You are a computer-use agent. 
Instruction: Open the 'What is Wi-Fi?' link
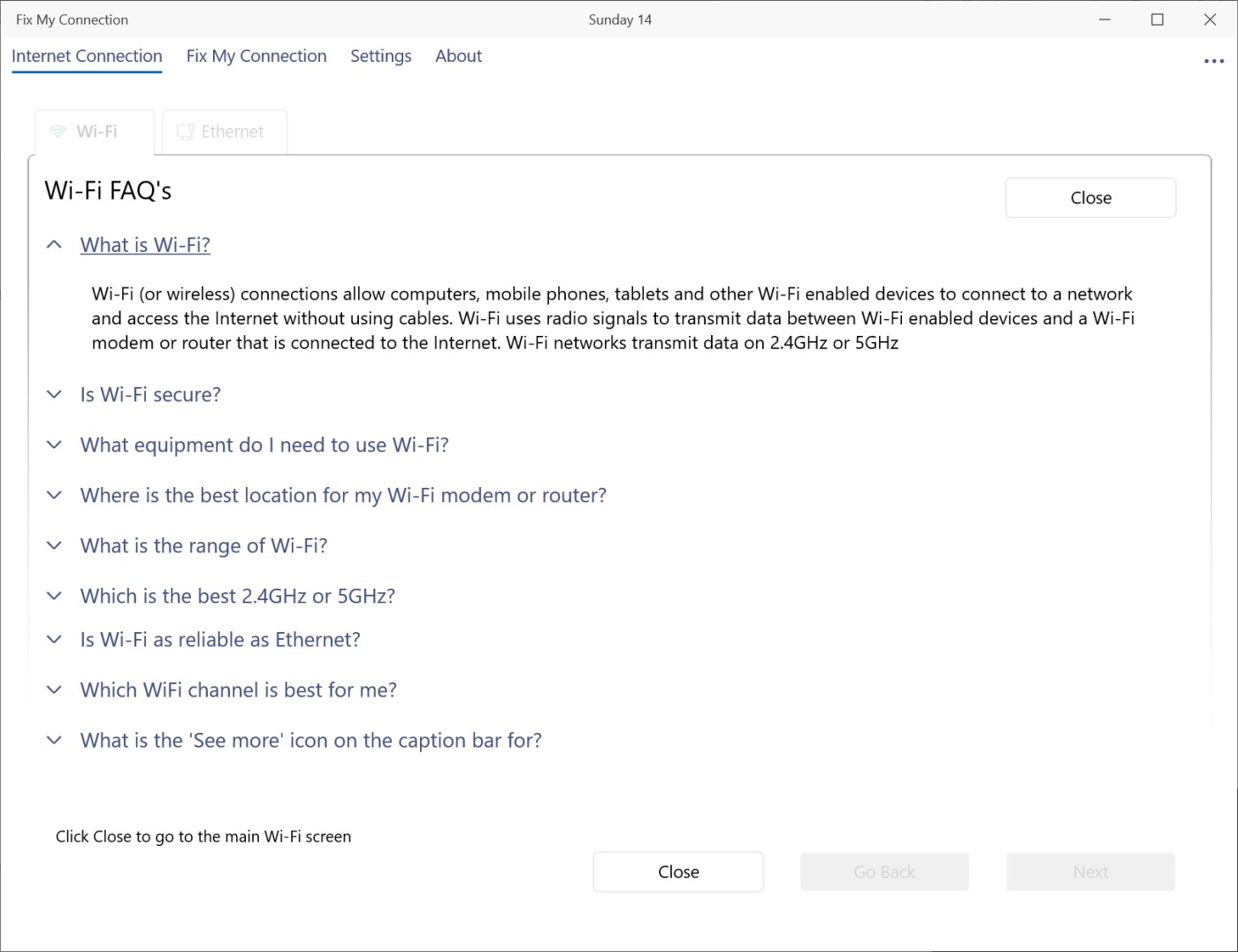click(145, 245)
